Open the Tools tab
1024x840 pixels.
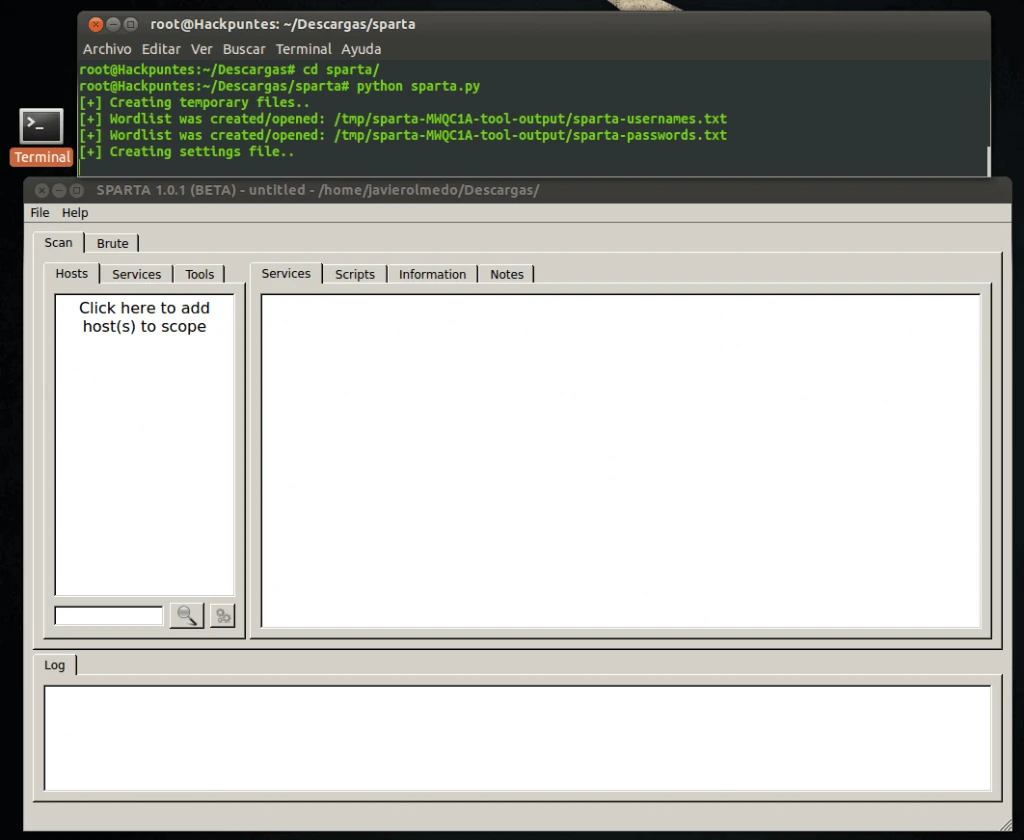pyautogui.click(x=199, y=274)
